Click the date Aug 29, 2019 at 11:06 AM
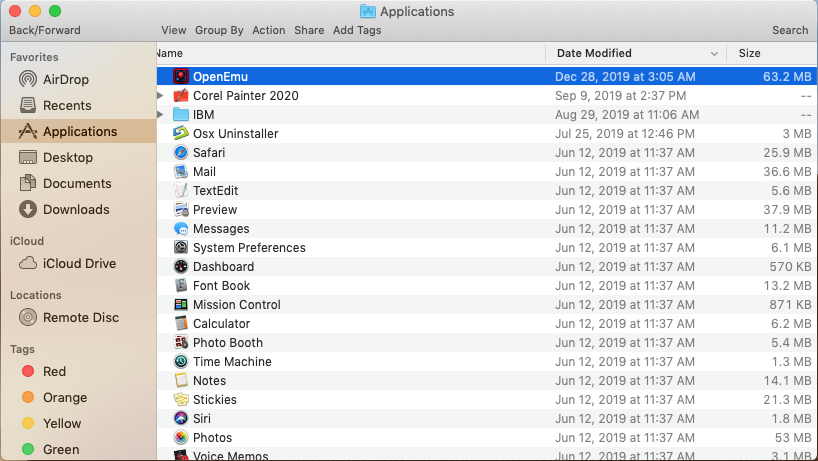818x461 pixels. pos(627,115)
